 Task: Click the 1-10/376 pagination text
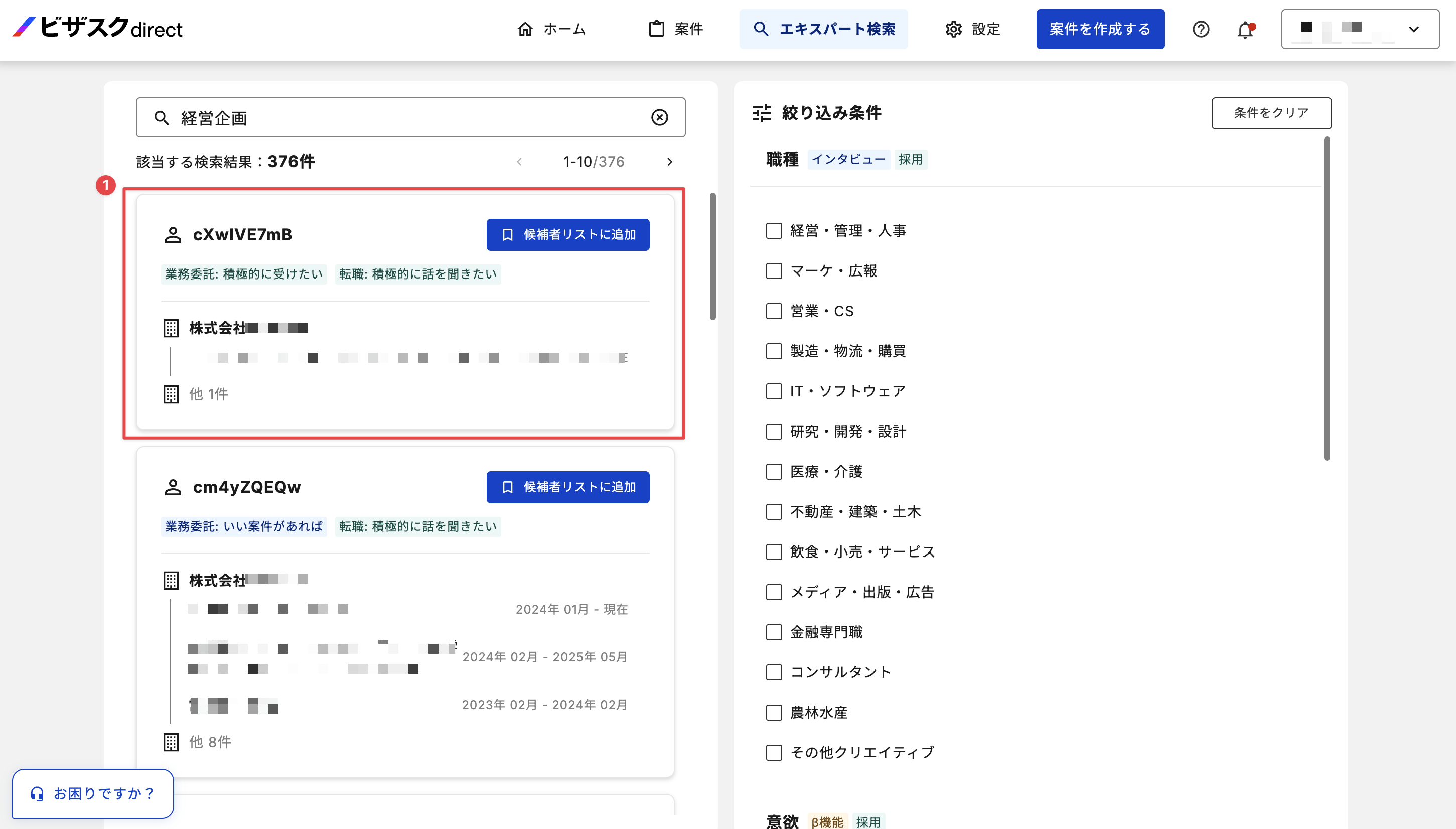594,162
